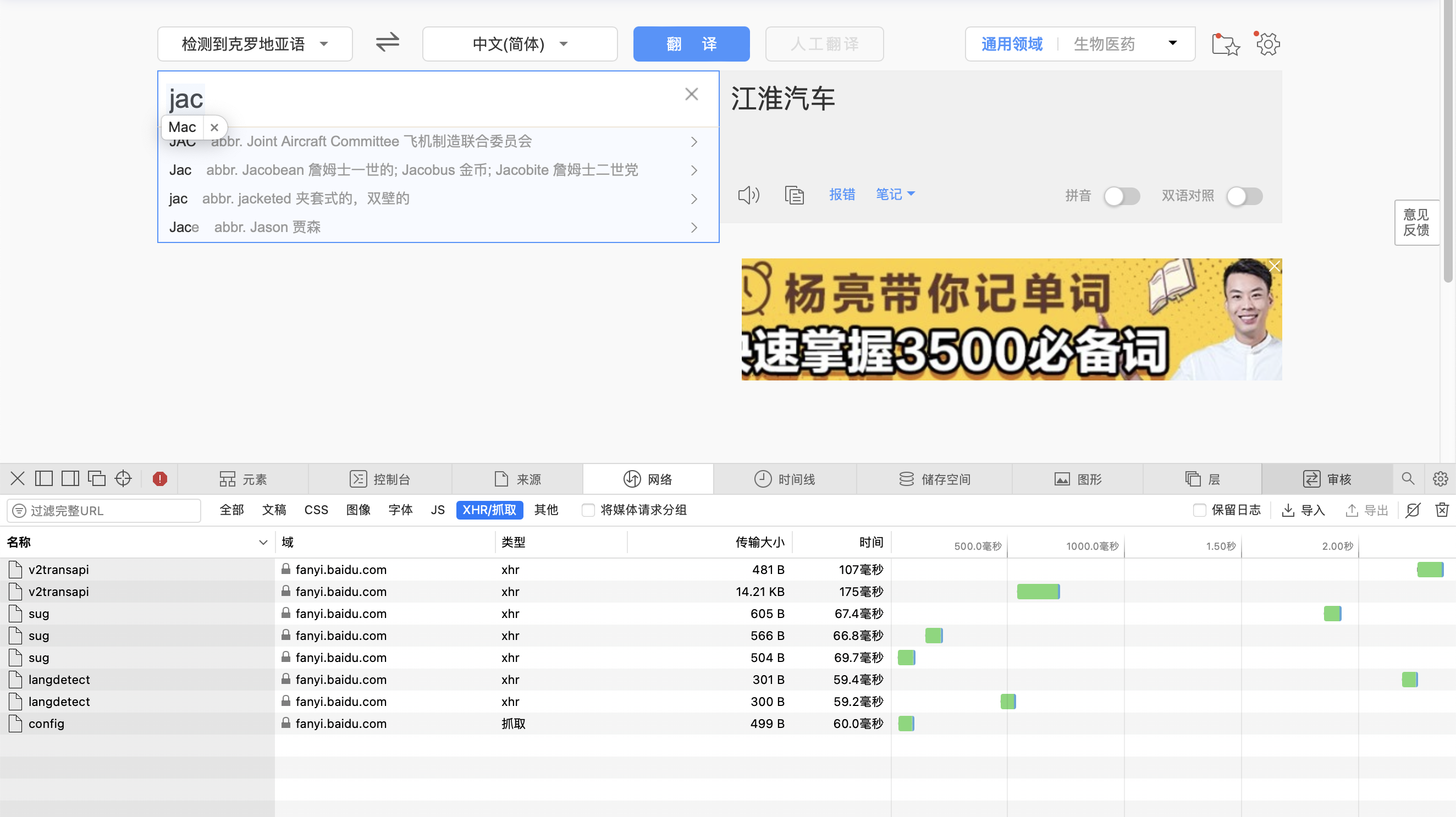
Task: Detach inspector into separate window
Action: tap(97, 479)
